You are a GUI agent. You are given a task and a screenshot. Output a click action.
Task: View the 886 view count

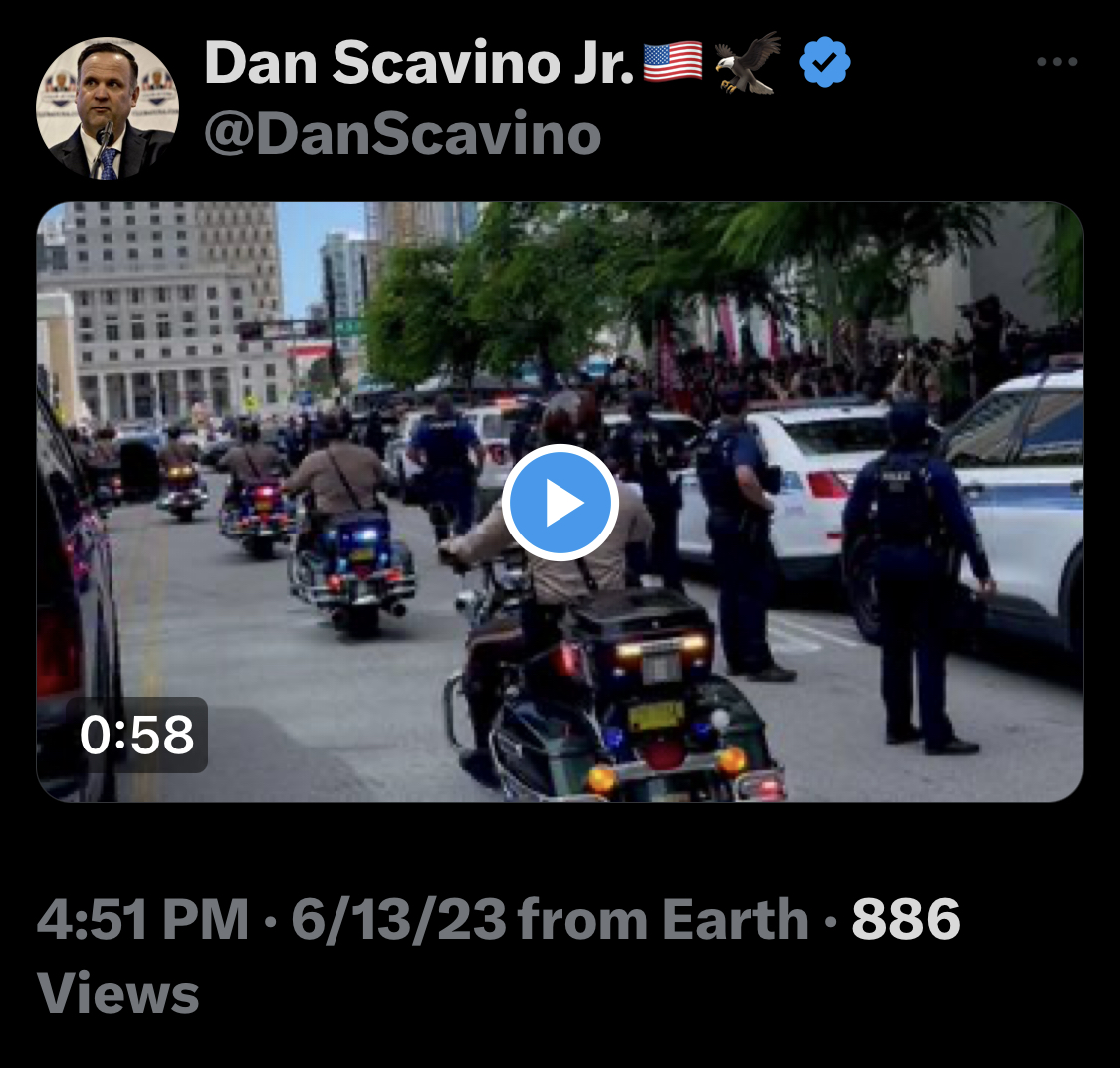906,919
